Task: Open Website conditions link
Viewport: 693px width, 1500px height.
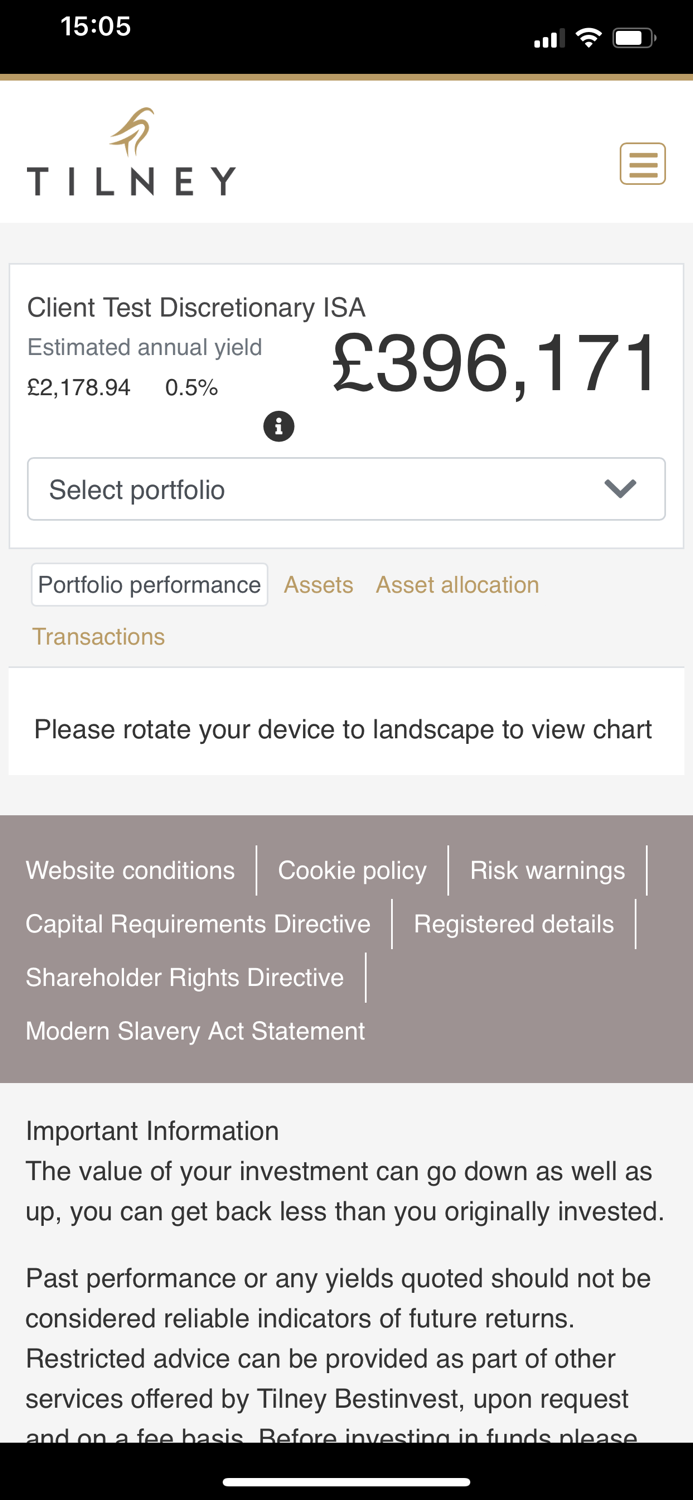Action: pos(130,870)
